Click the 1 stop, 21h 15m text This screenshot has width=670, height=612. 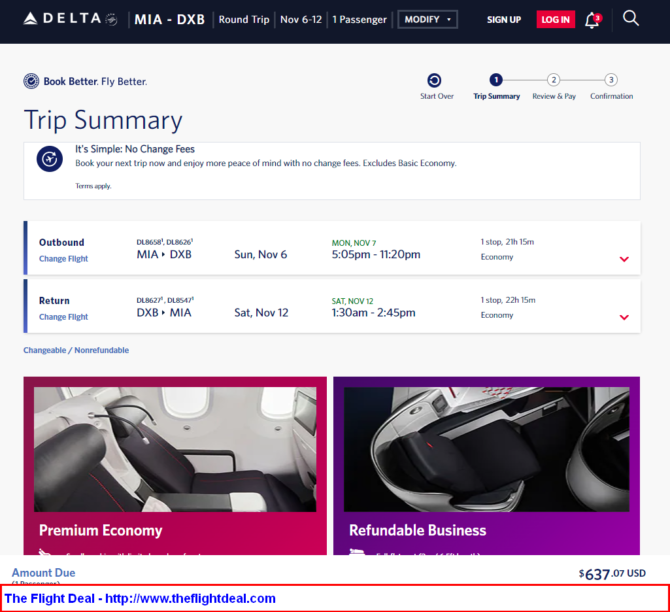click(507, 242)
